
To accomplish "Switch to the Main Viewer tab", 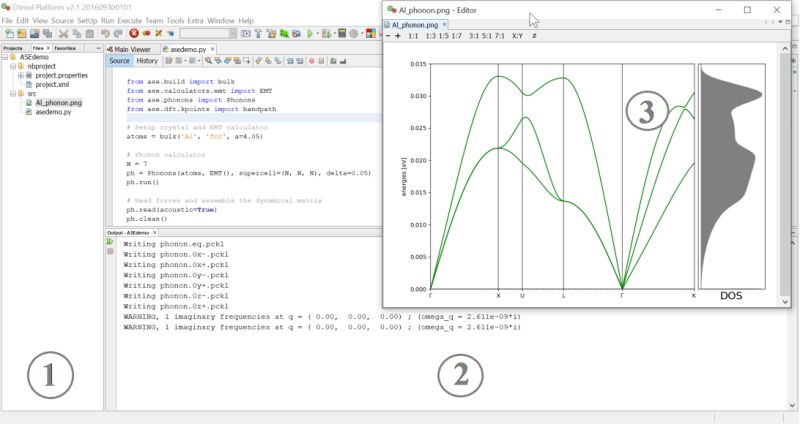I will click(x=129, y=49).
